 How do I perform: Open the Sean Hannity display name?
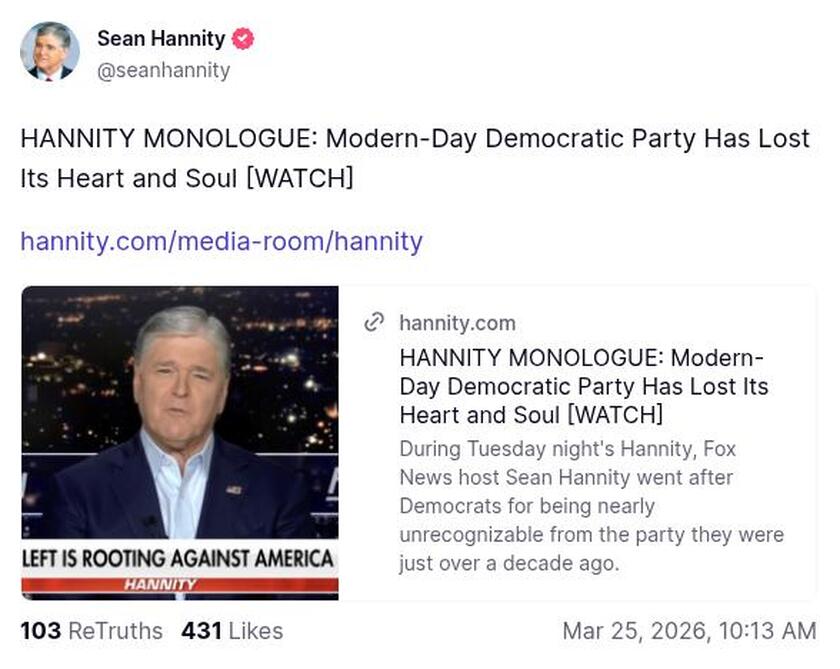pyautogui.click(x=161, y=40)
